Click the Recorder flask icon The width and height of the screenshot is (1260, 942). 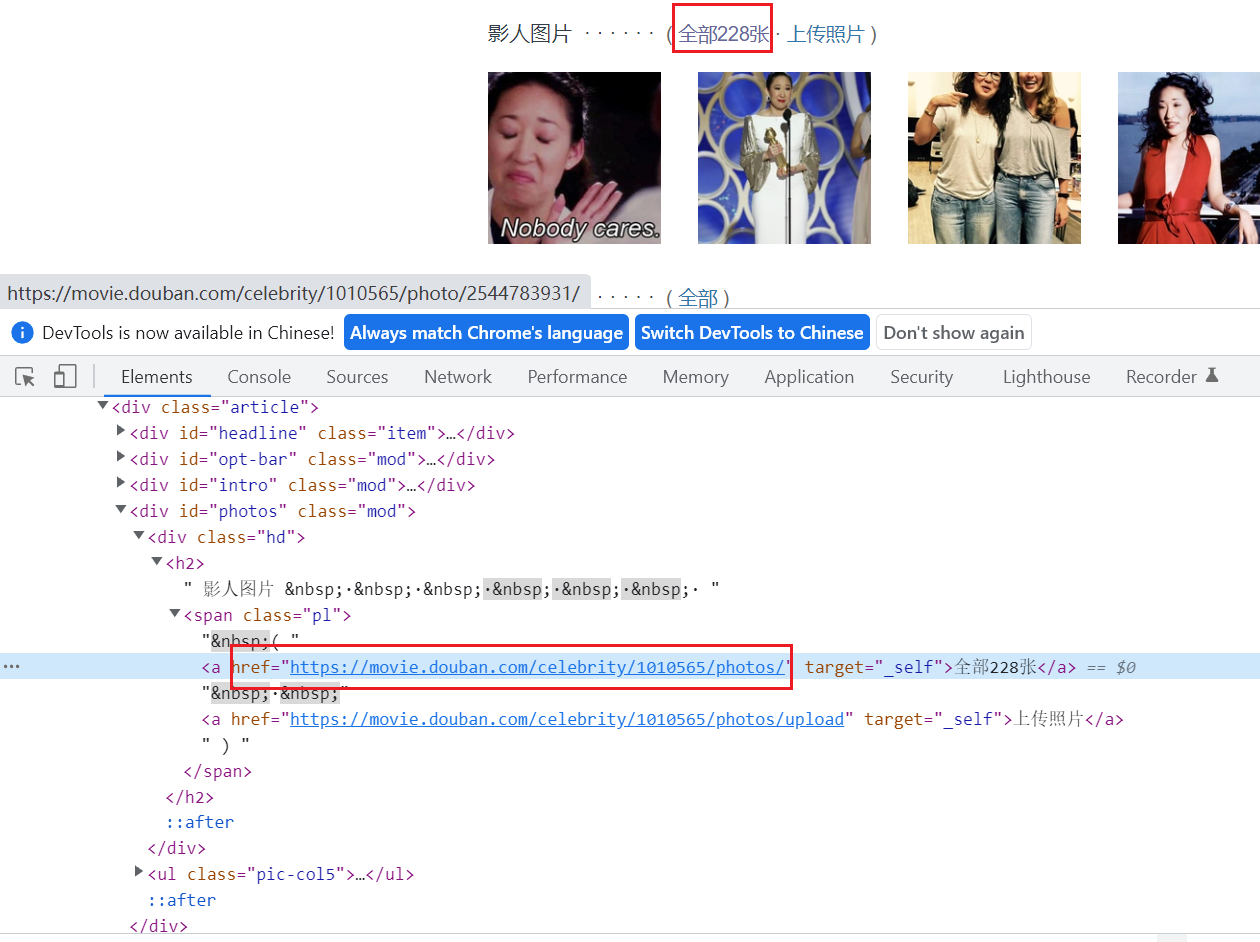click(1212, 376)
